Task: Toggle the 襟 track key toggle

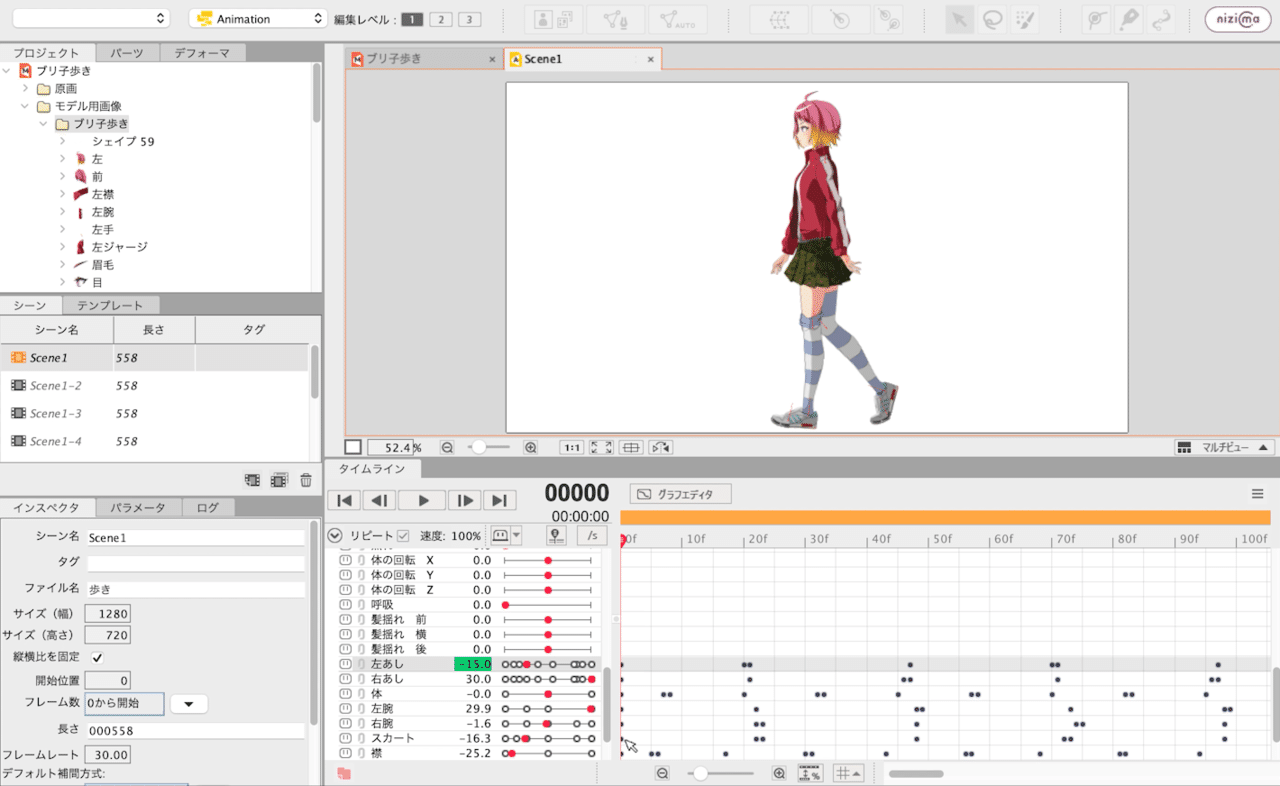Action: point(345,753)
